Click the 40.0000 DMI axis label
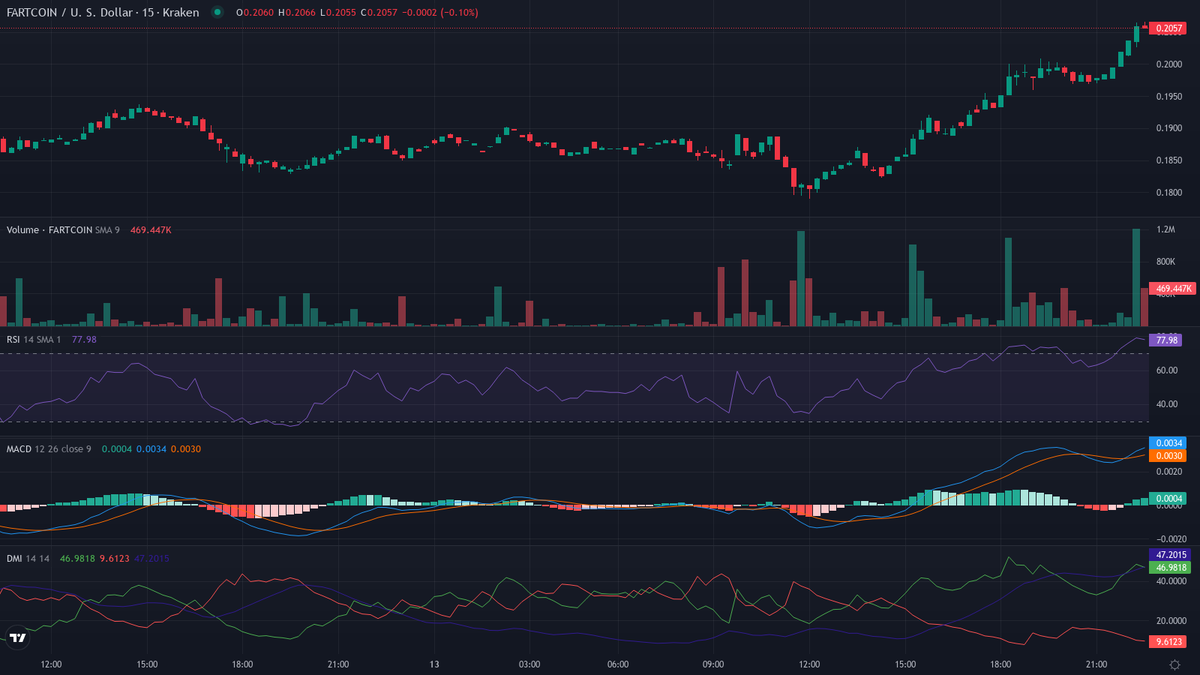This screenshot has width=1200, height=675. [1170, 580]
